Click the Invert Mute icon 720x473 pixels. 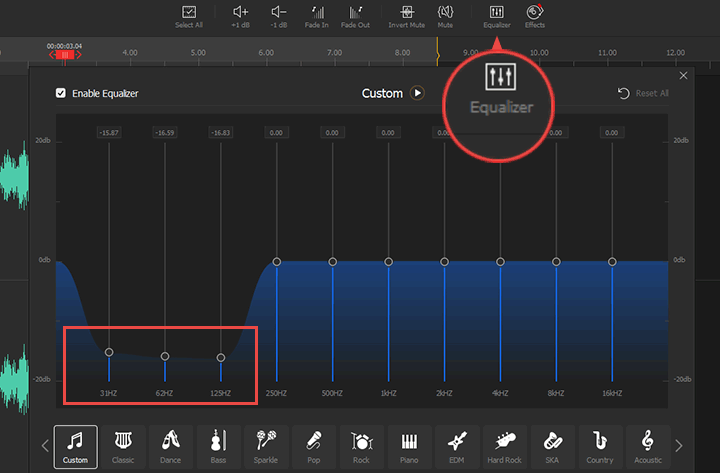tap(406, 17)
